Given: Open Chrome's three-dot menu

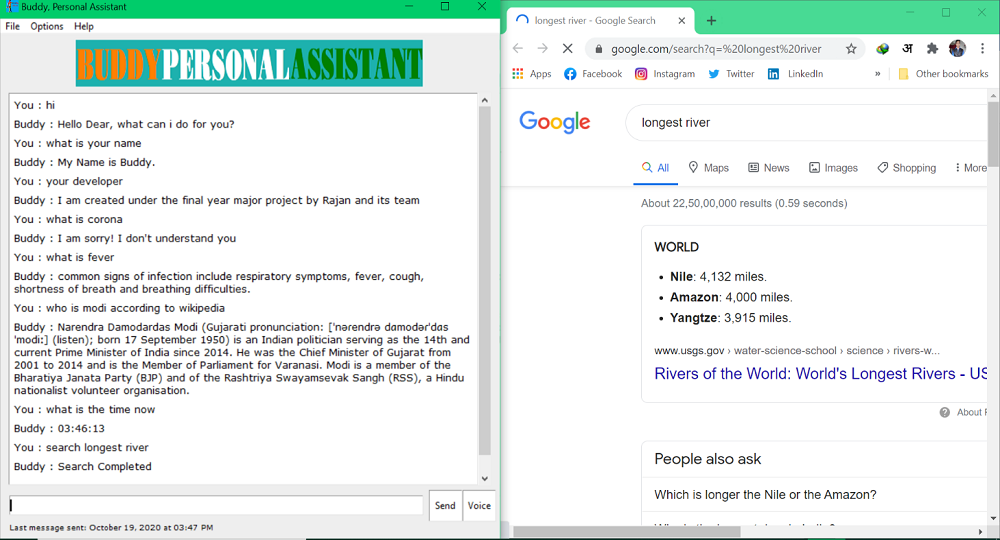Looking at the screenshot, I should point(982,48).
